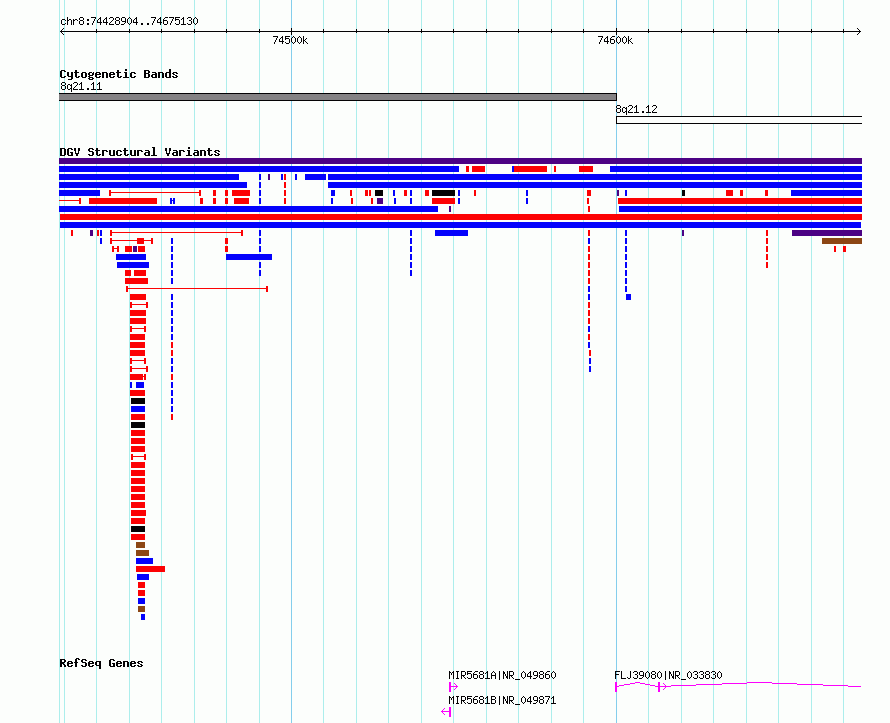
Task: Select the wide black variant block near MIR5681A column
Action: 443,194
